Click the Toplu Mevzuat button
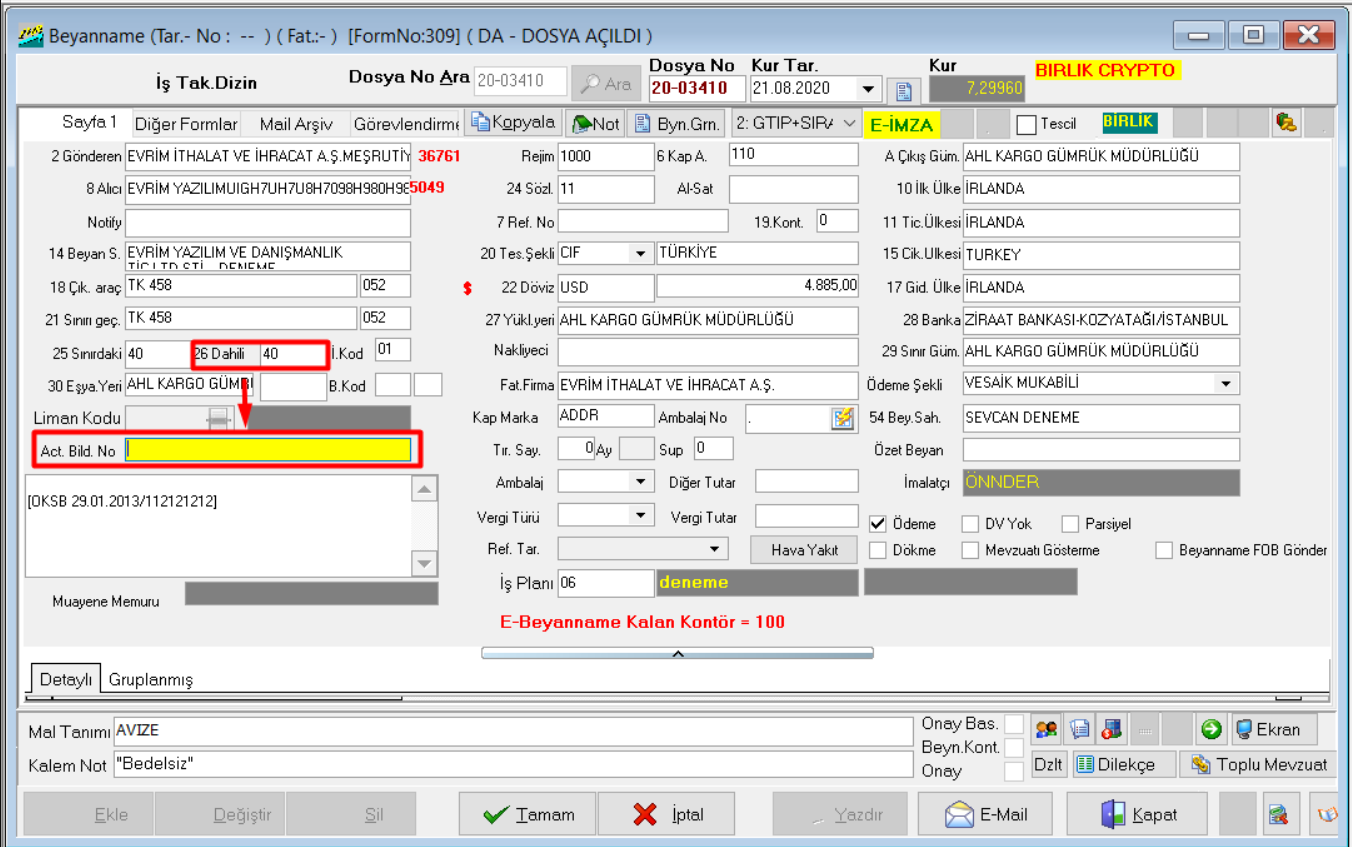The width and height of the screenshot is (1352, 847). 1258,764
